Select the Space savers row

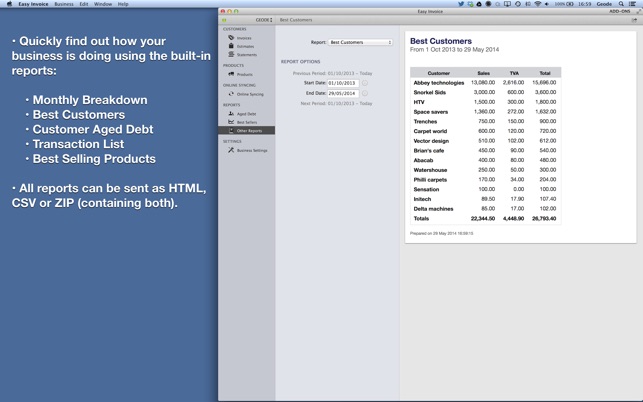[486, 112]
